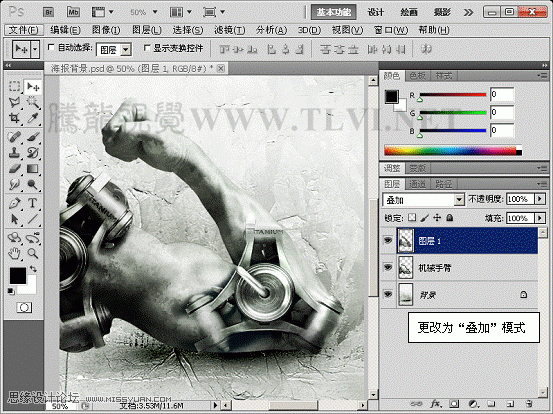Image resolution: width=553 pixels, height=414 pixels.
Task: Open the 填充 slider arrow
Action: pos(540,218)
